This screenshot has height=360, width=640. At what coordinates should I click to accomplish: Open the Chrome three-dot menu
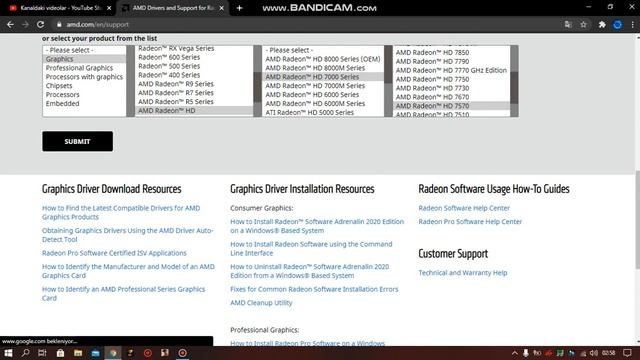(x=633, y=24)
